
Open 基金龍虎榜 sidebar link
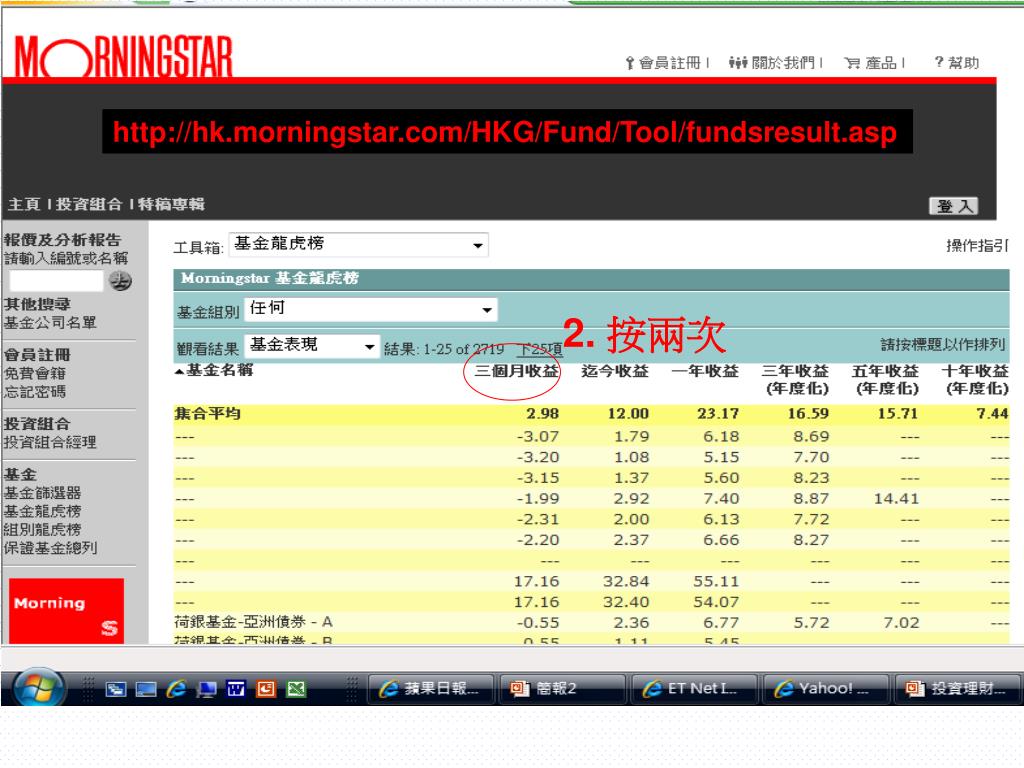(x=42, y=511)
